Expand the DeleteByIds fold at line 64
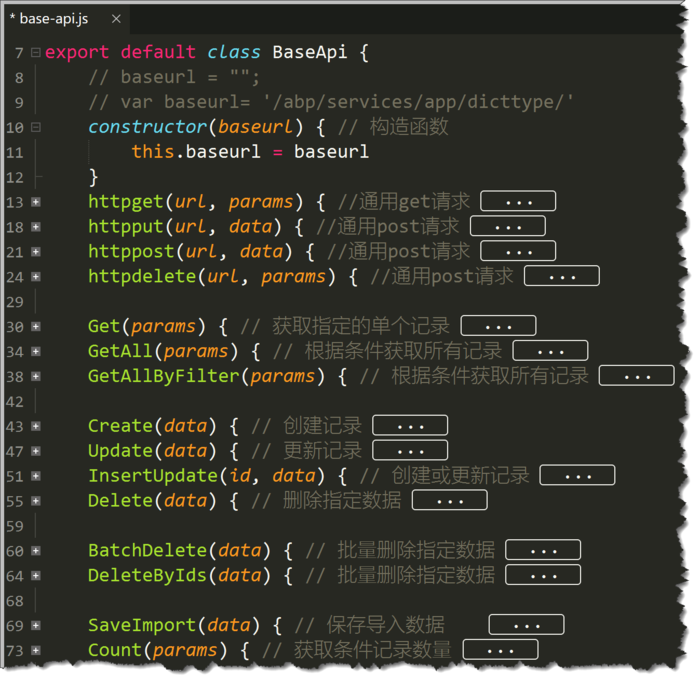Viewport: 700px width, 682px height. [36, 576]
